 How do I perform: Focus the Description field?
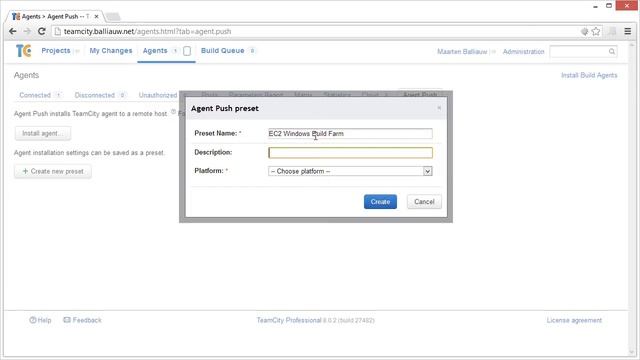(350, 153)
